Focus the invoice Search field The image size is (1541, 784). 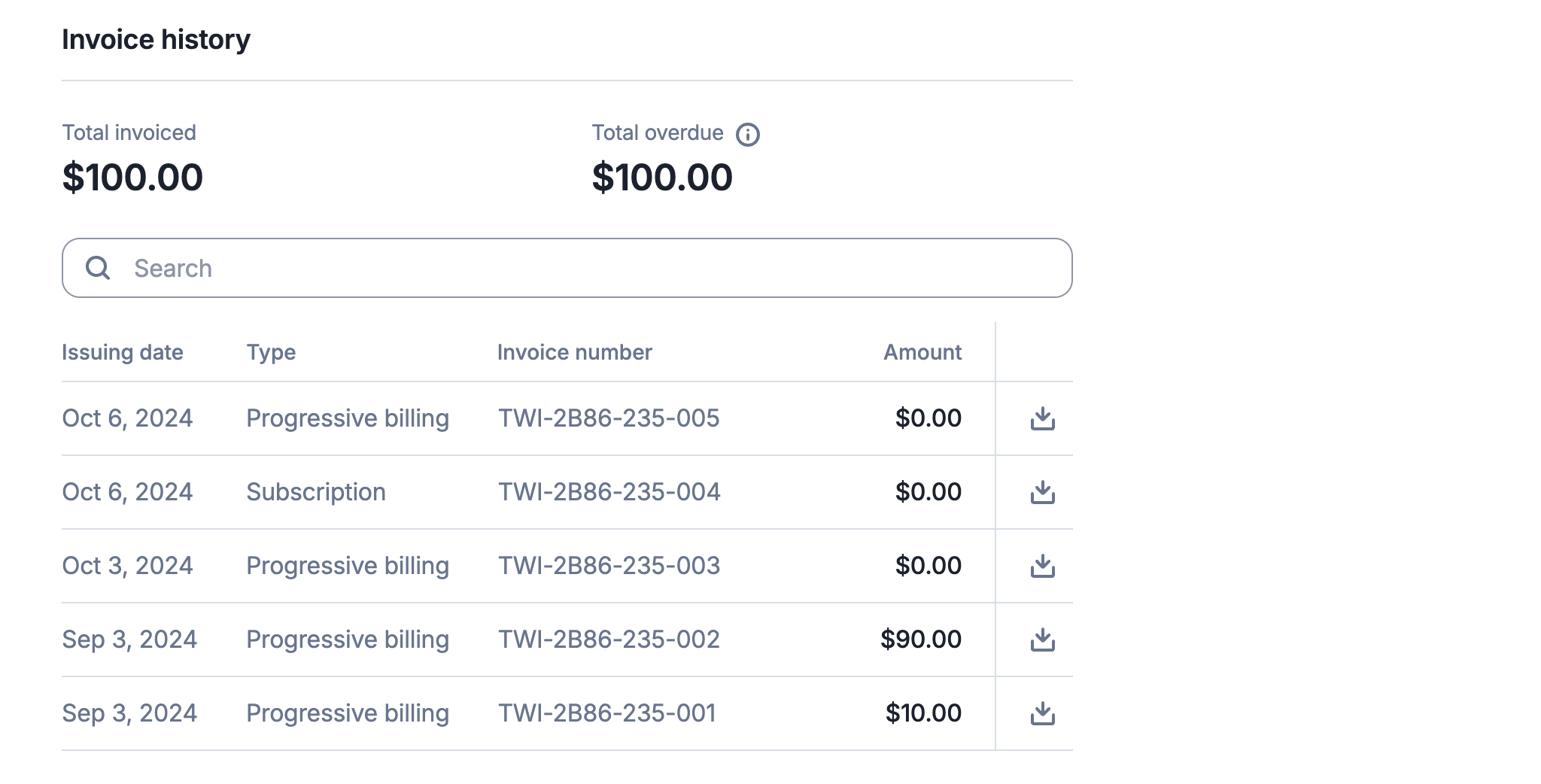tap(587, 268)
